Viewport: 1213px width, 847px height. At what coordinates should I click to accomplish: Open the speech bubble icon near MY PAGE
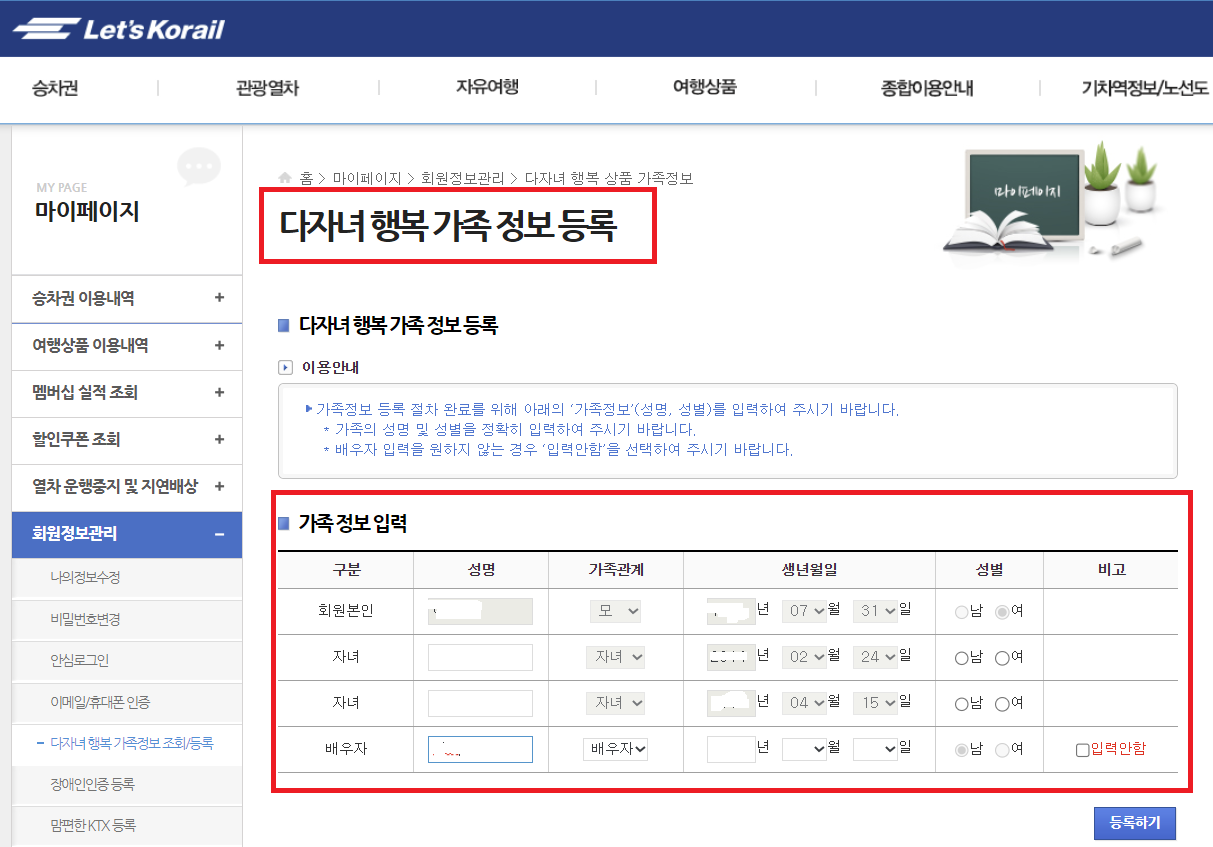[x=199, y=166]
